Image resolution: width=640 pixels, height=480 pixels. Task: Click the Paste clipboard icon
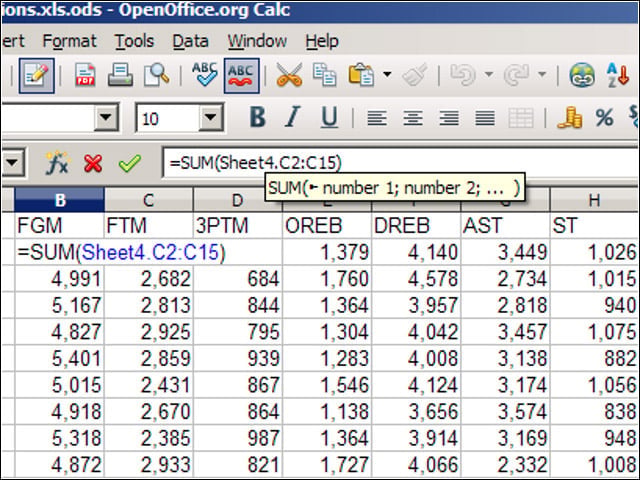(361, 76)
